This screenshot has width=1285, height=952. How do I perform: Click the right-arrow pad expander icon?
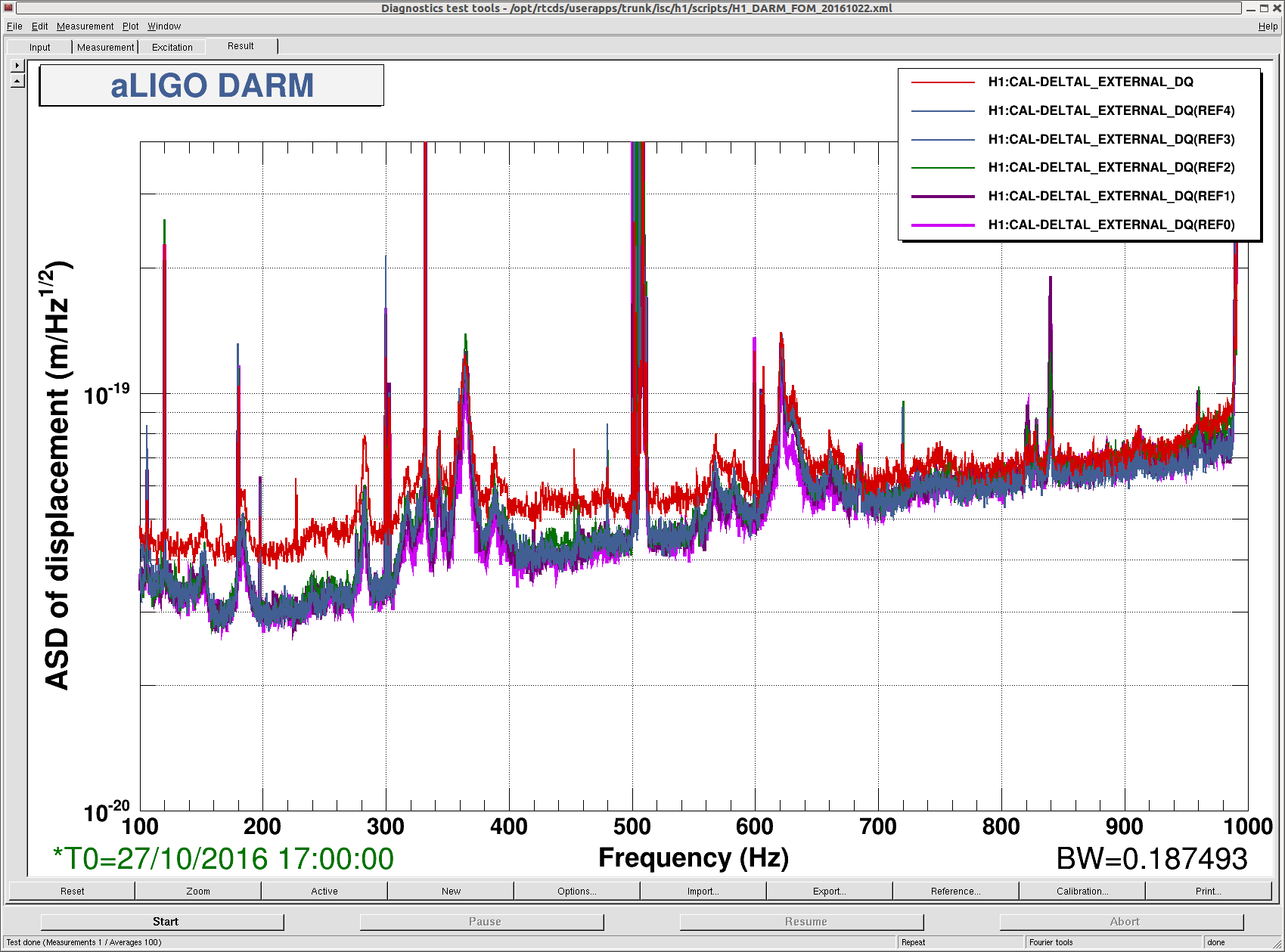coord(18,66)
